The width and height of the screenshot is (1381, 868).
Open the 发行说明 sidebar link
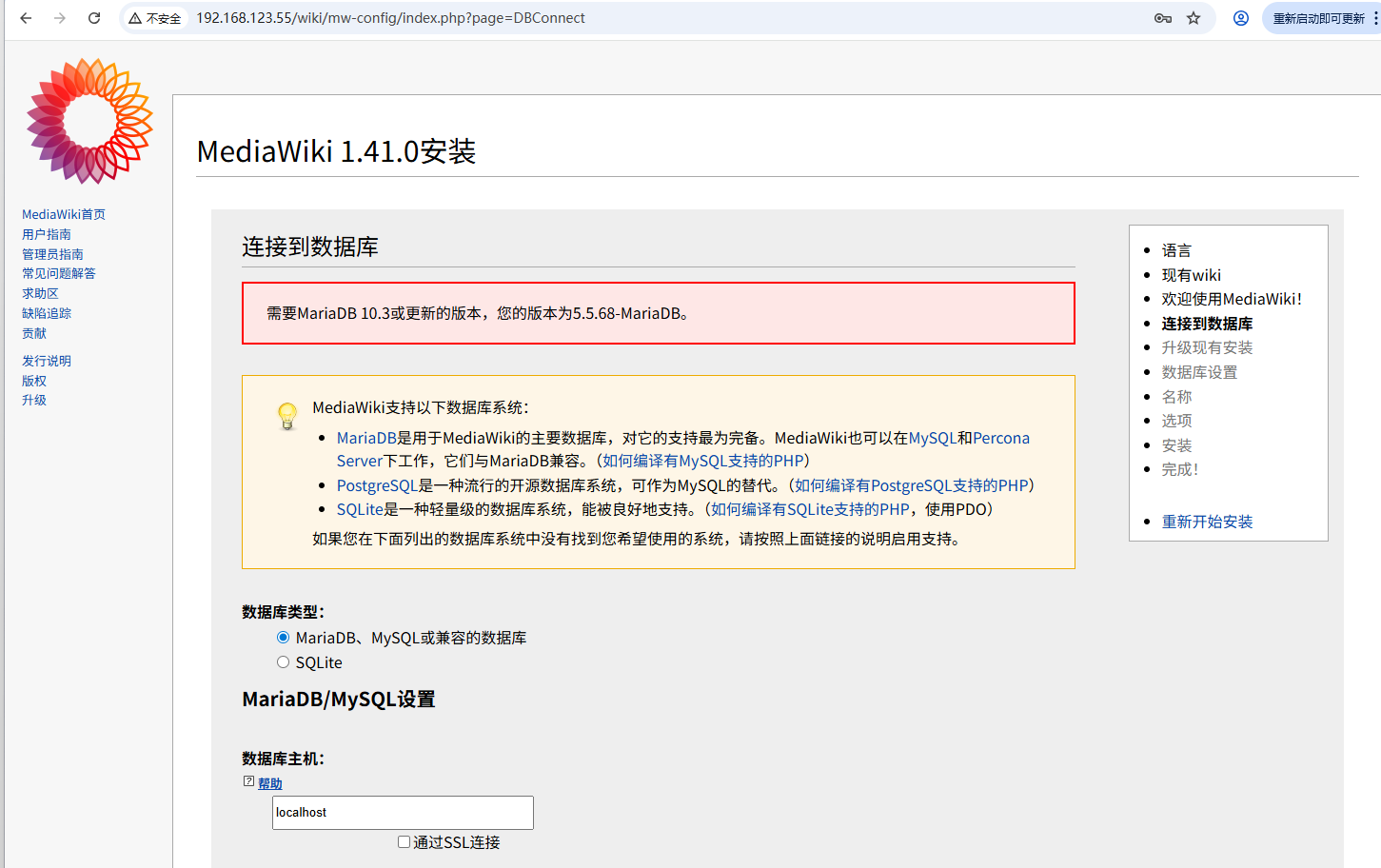[47, 361]
